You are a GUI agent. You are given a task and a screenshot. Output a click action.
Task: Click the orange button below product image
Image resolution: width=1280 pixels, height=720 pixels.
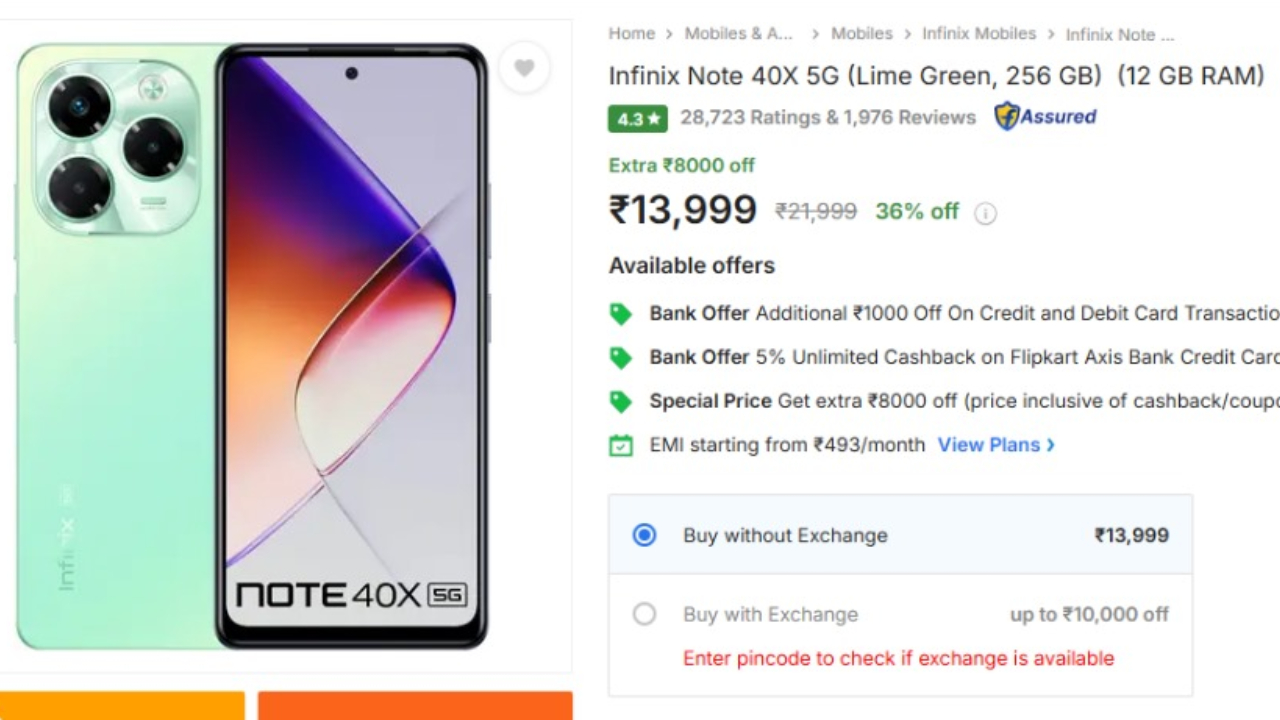click(x=415, y=706)
